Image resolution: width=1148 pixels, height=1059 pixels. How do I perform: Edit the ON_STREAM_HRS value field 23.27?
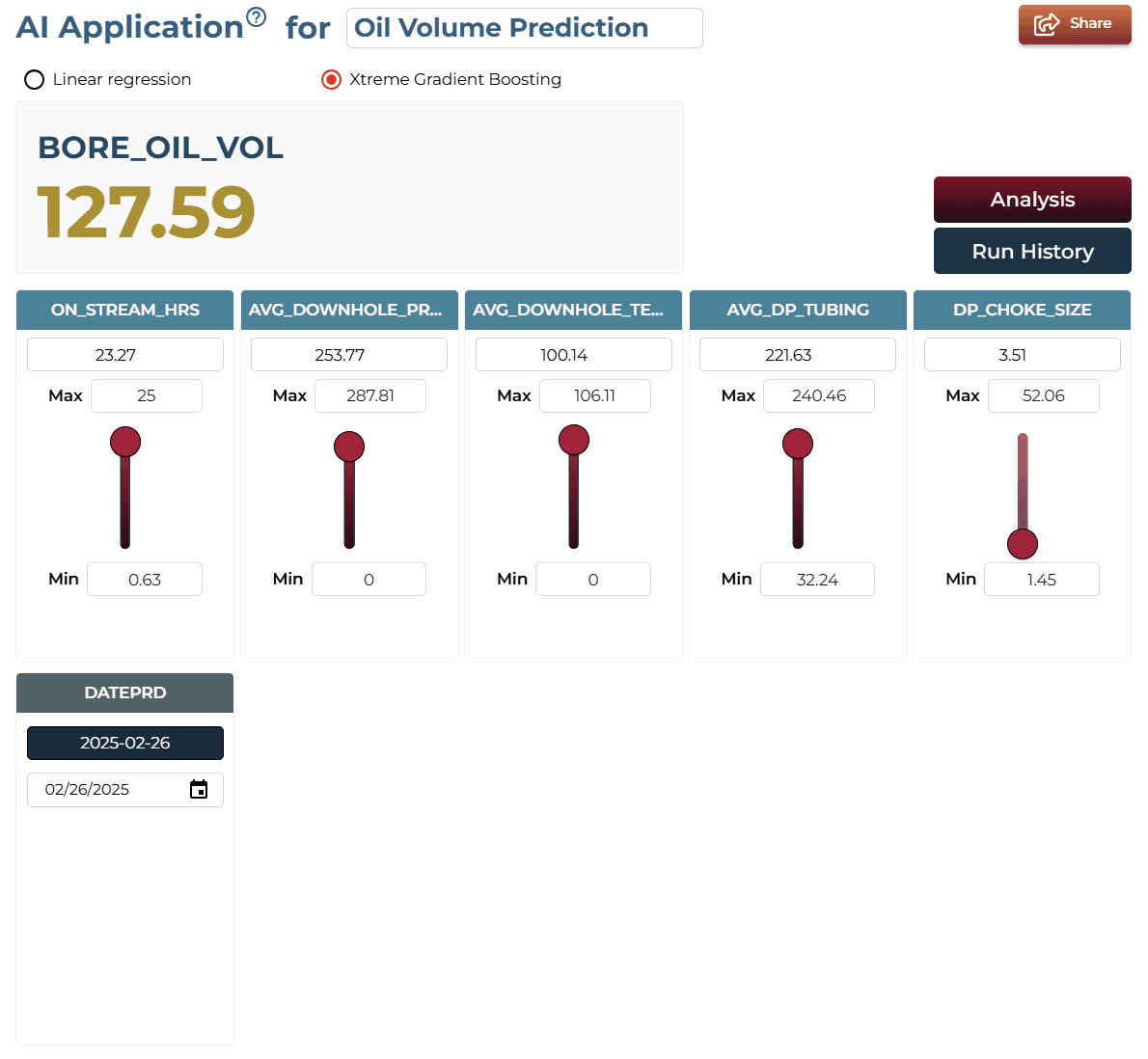[125, 355]
